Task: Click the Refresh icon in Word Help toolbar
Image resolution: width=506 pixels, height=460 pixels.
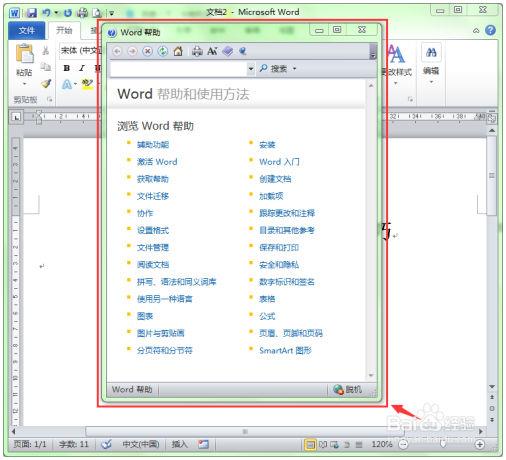Action: click(163, 51)
